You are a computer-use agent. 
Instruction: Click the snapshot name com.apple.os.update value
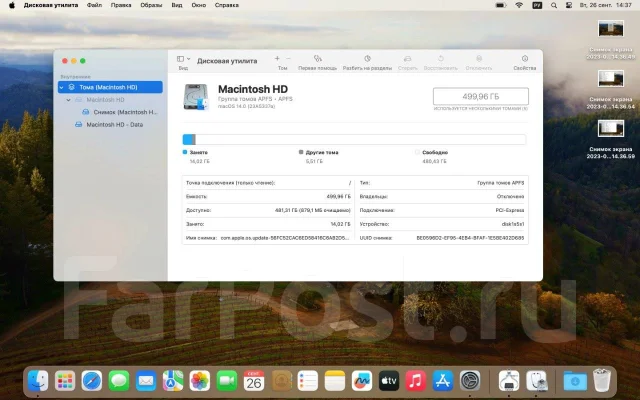click(x=285, y=238)
